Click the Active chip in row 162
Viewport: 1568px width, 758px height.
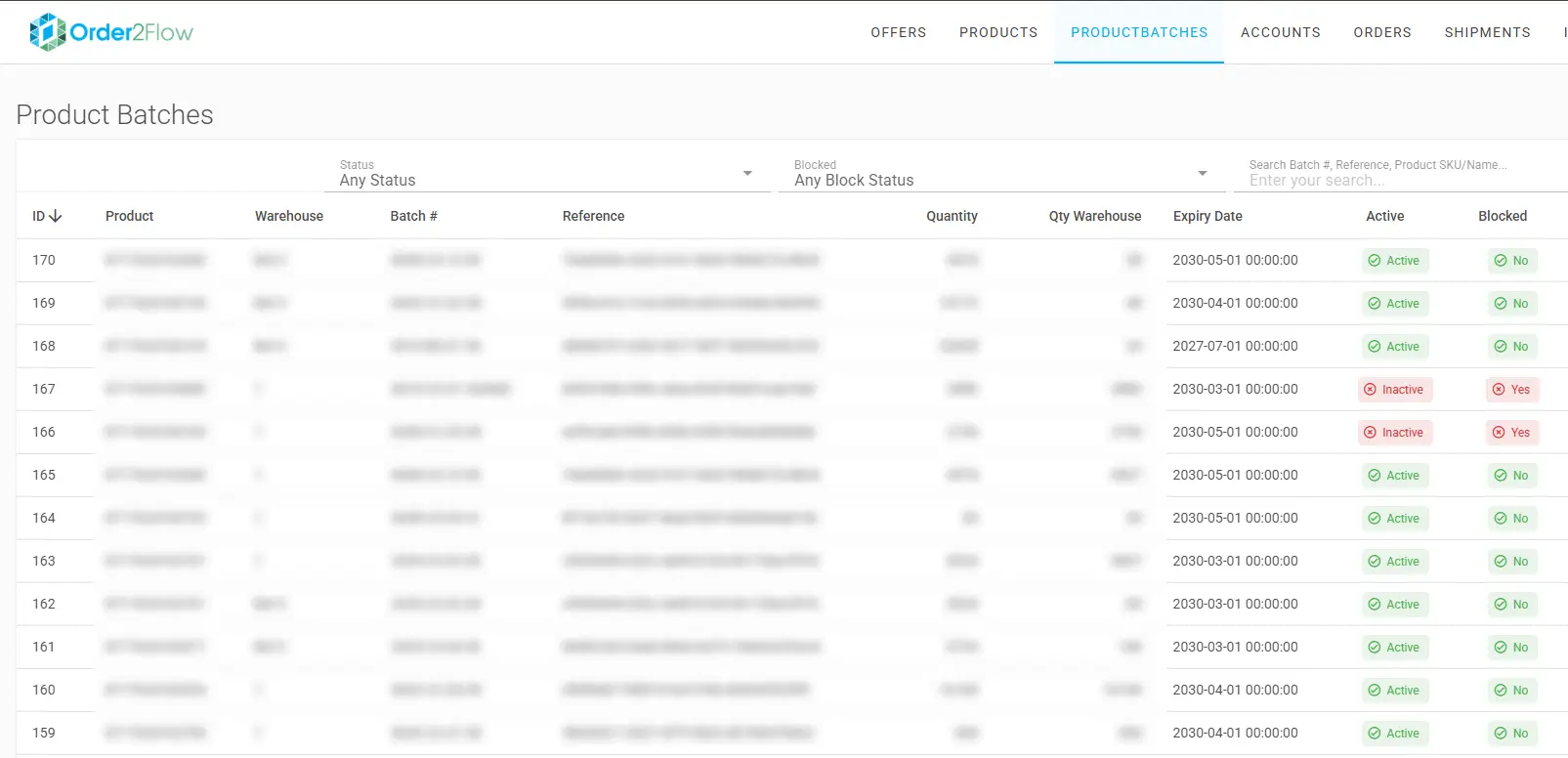[1395, 605]
